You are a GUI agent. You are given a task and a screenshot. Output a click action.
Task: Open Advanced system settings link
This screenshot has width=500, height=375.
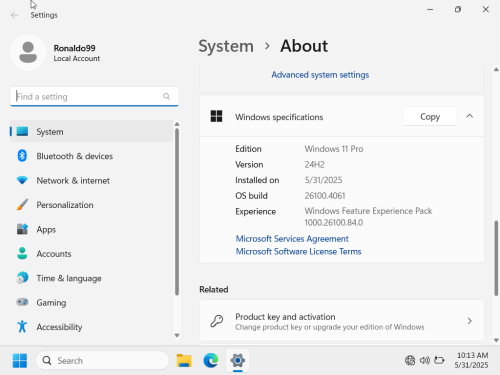(320, 75)
